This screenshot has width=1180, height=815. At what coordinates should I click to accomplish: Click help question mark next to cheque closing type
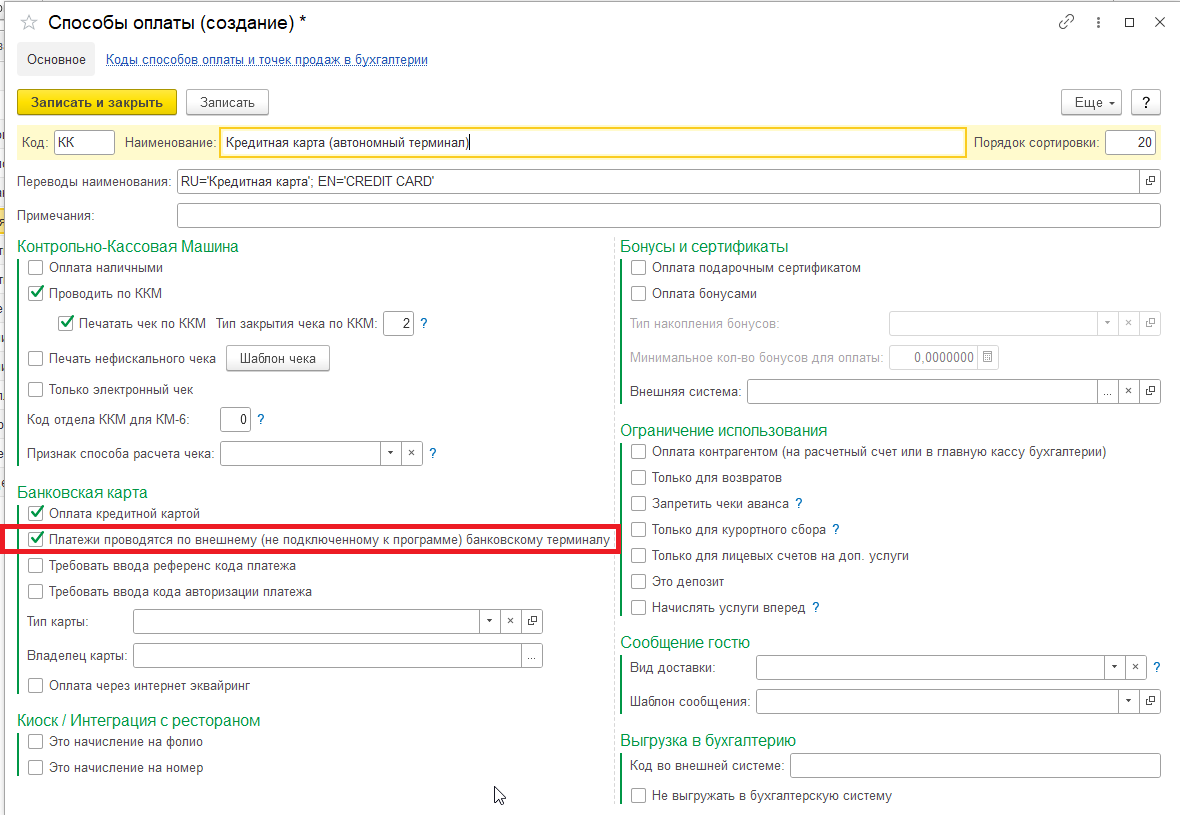tap(423, 323)
